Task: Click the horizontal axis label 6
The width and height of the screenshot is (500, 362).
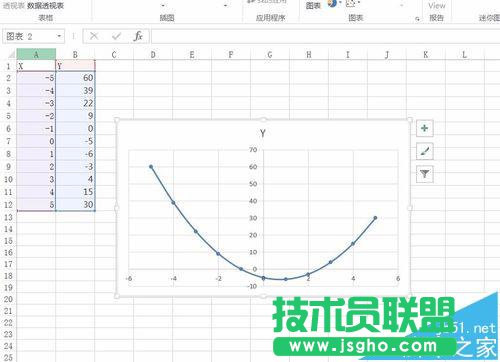Action: click(x=398, y=278)
